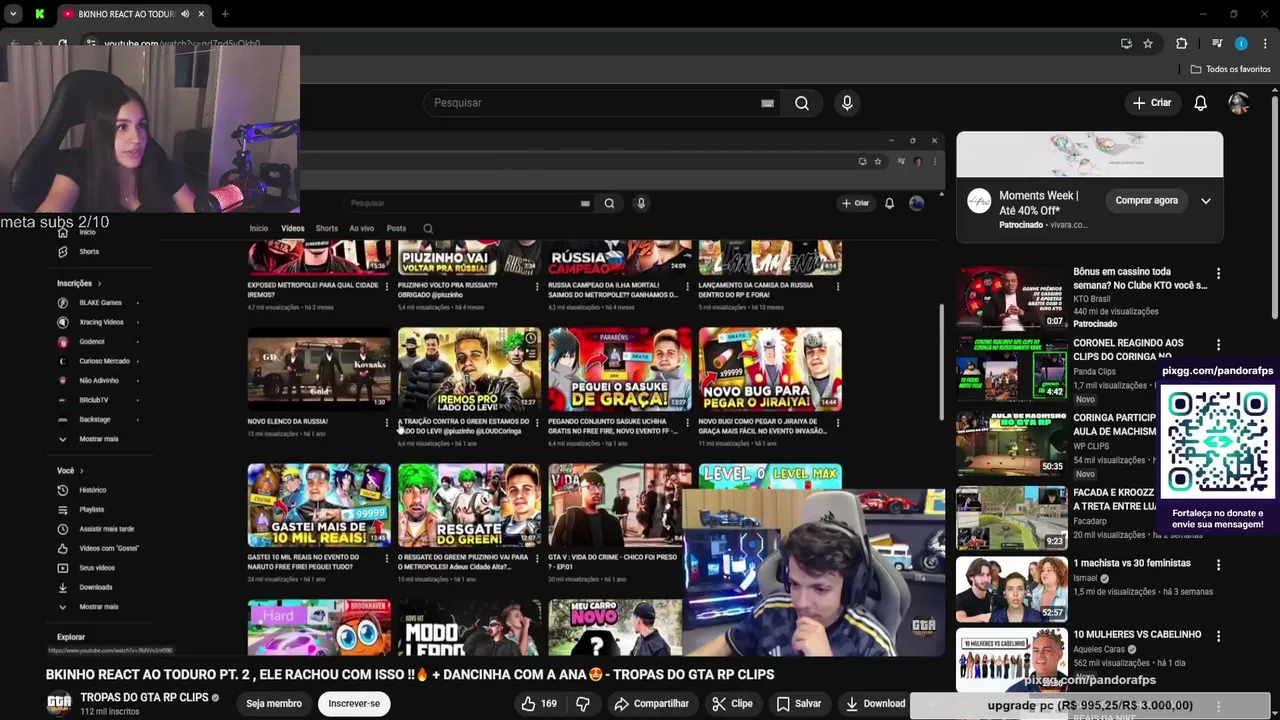Open the tab search chevron in Chrome
1280x720 pixels.
pos(13,14)
